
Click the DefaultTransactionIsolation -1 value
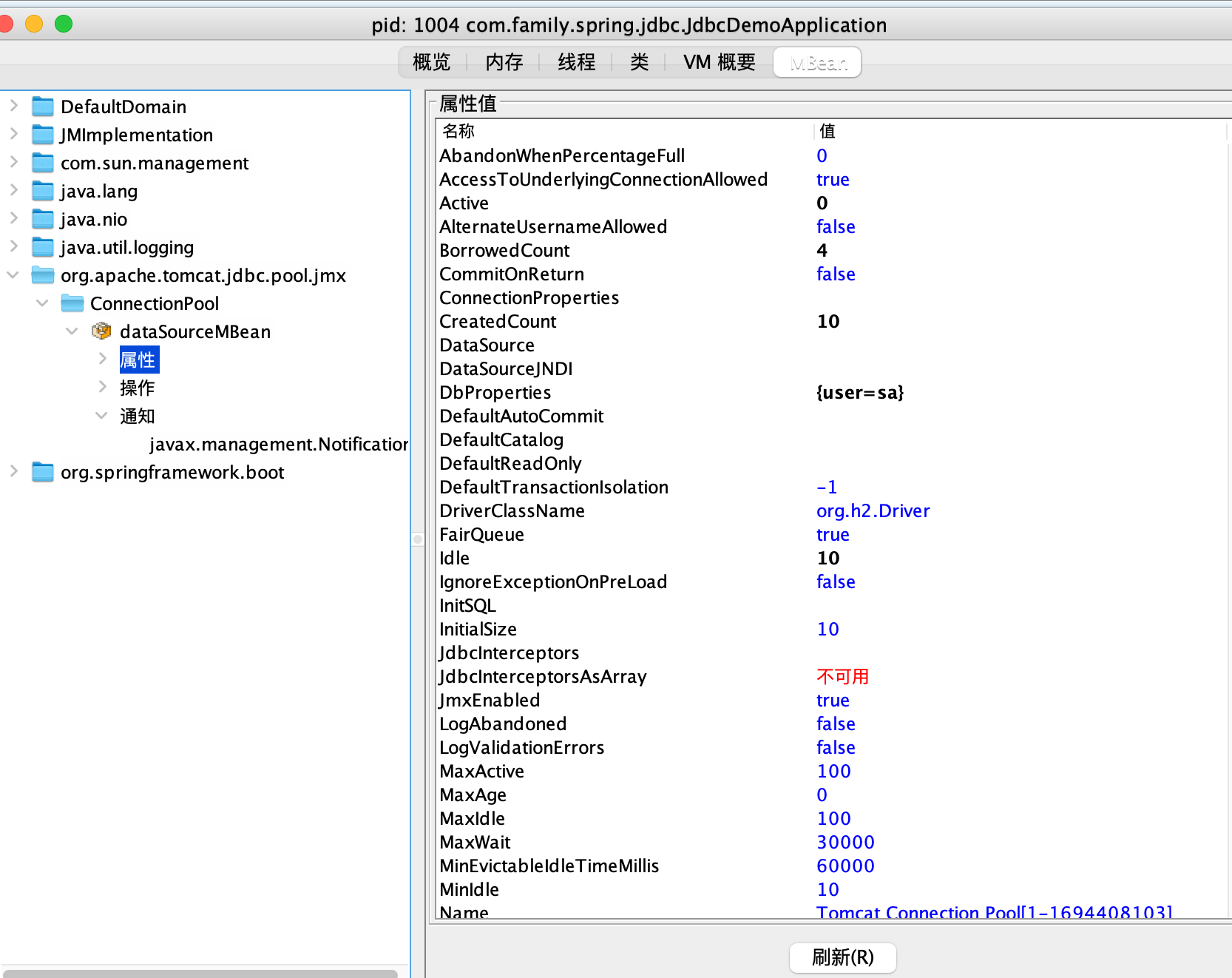click(x=827, y=487)
